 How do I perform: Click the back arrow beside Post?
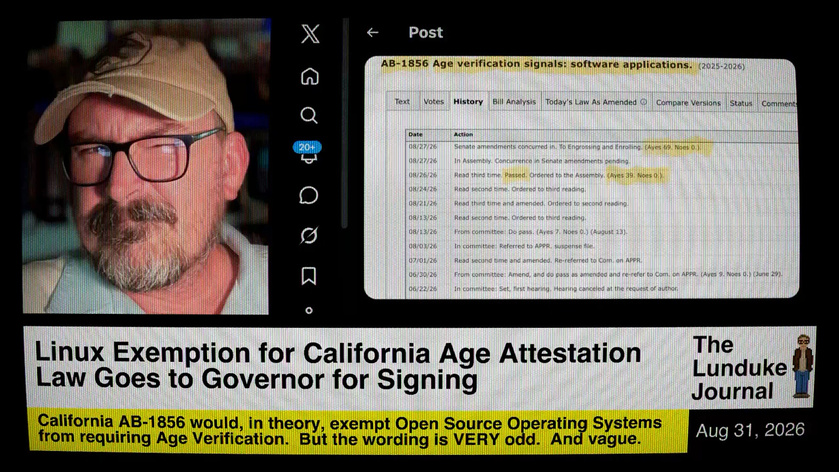[372, 33]
